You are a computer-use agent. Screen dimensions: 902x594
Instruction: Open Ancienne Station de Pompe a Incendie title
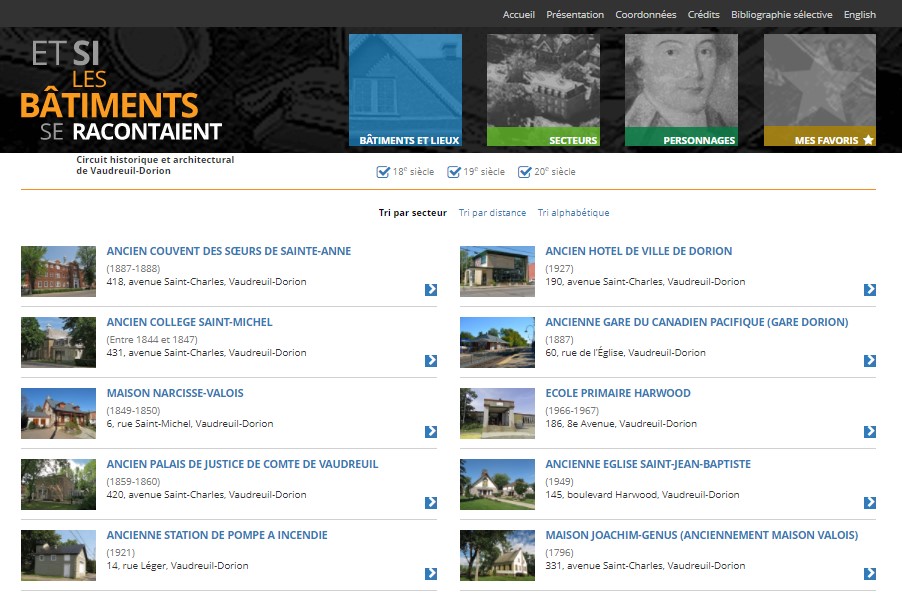[217, 535]
